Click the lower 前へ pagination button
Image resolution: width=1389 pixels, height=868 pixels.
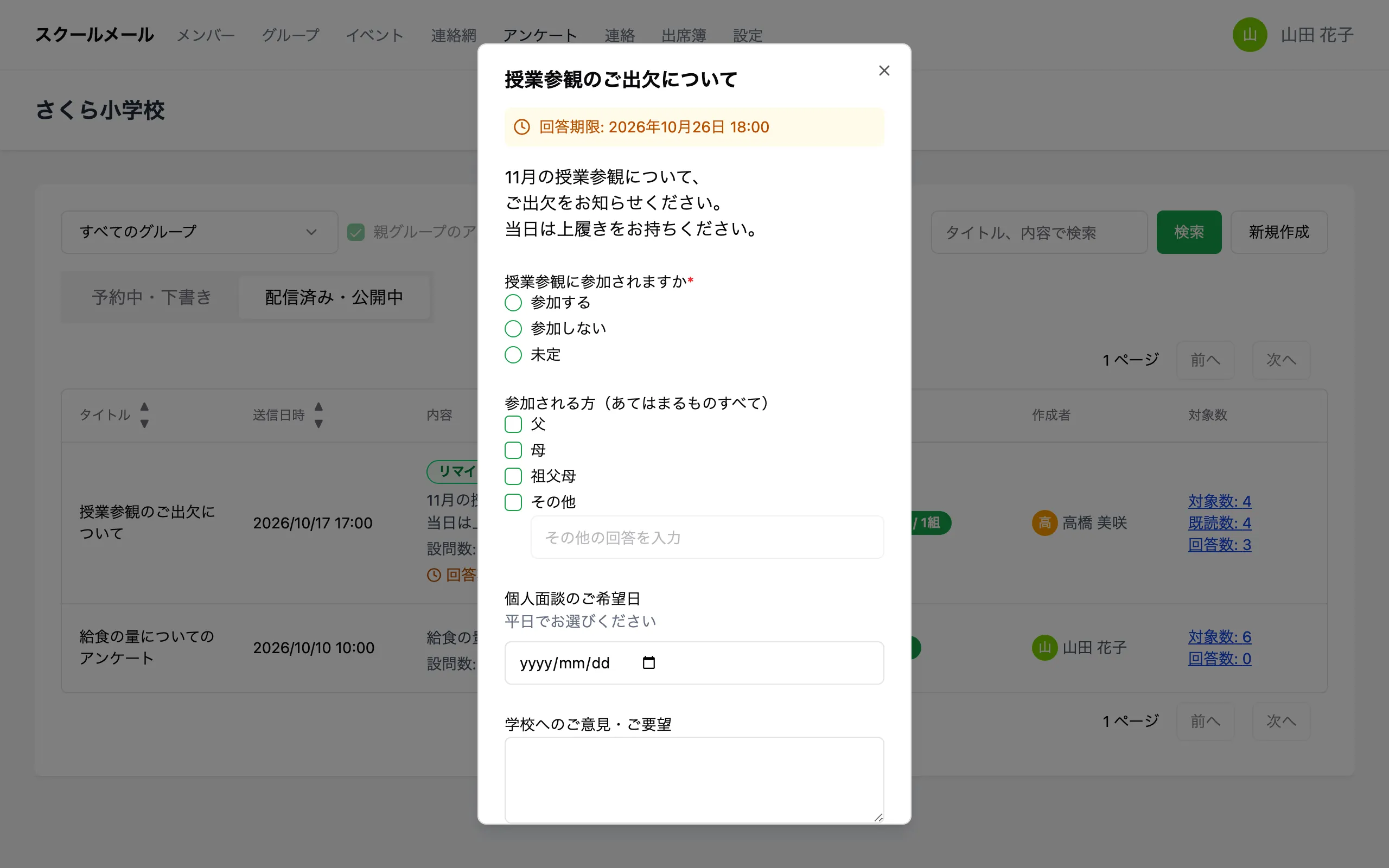tap(1205, 721)
